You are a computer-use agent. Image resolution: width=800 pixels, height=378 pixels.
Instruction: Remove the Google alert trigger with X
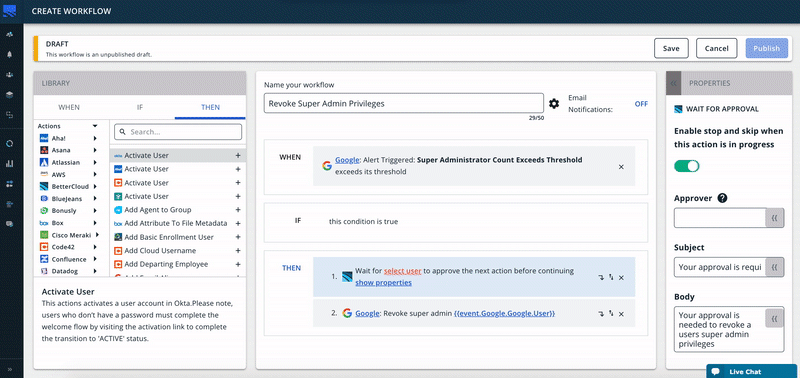621,167
